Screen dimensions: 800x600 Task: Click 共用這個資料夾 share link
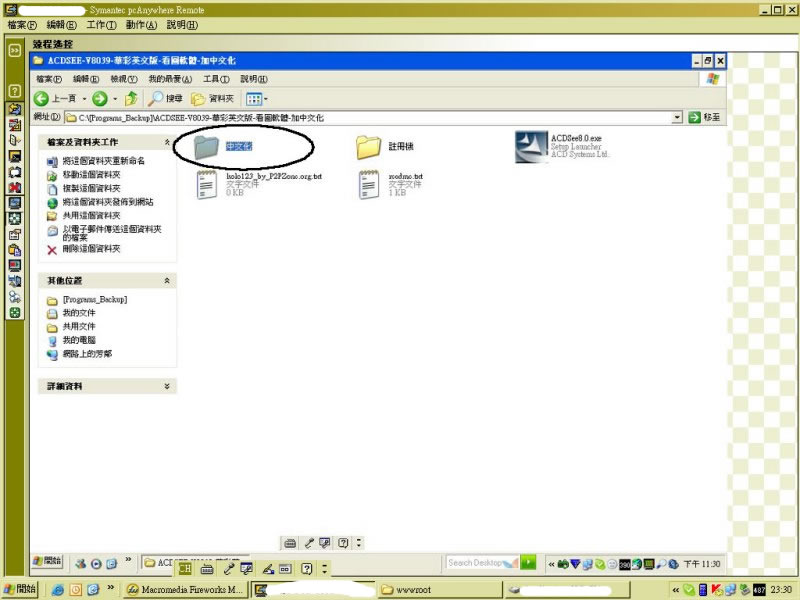click(91, 216)
